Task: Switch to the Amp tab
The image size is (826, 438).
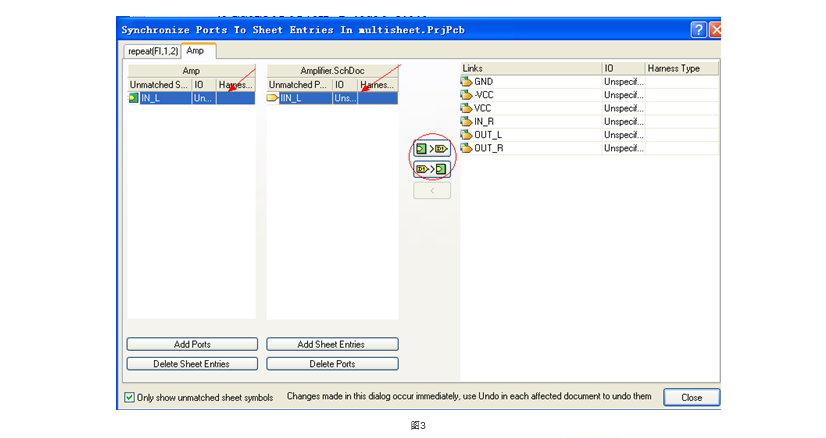Action: 198,51
